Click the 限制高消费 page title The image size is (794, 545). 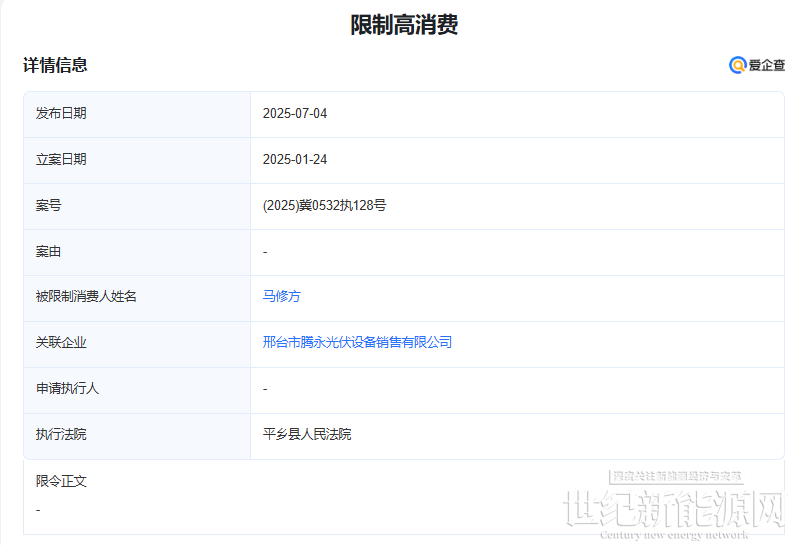click(x=404, y=25)
